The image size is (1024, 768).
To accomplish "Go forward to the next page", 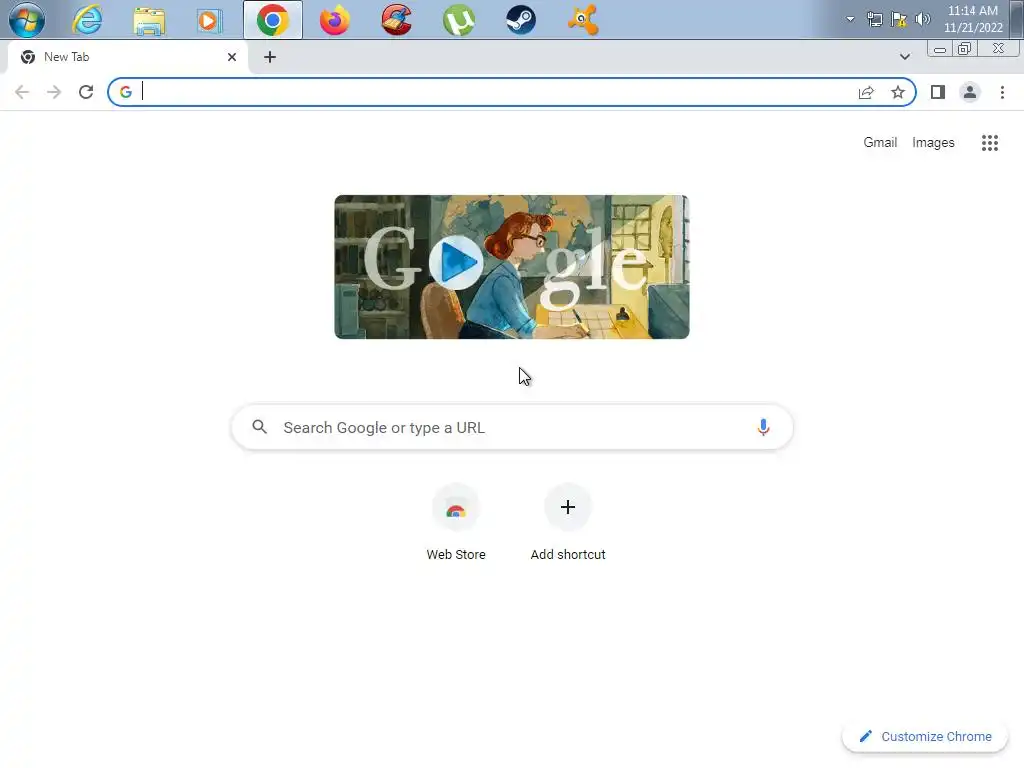I will [x=54, y=92].
